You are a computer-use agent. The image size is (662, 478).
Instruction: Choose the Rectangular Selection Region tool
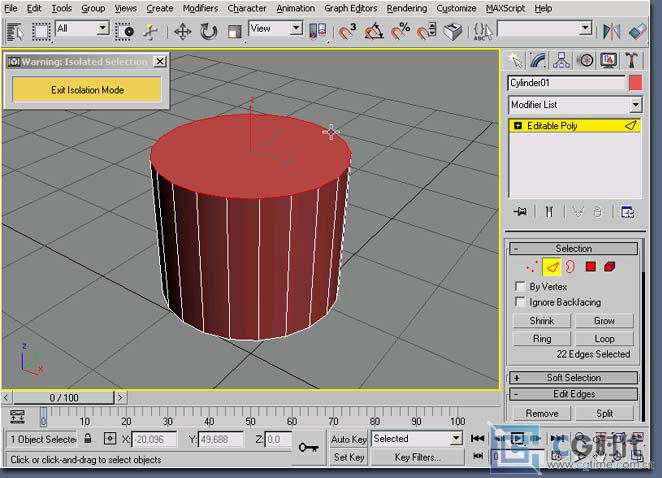coord(41,32)
